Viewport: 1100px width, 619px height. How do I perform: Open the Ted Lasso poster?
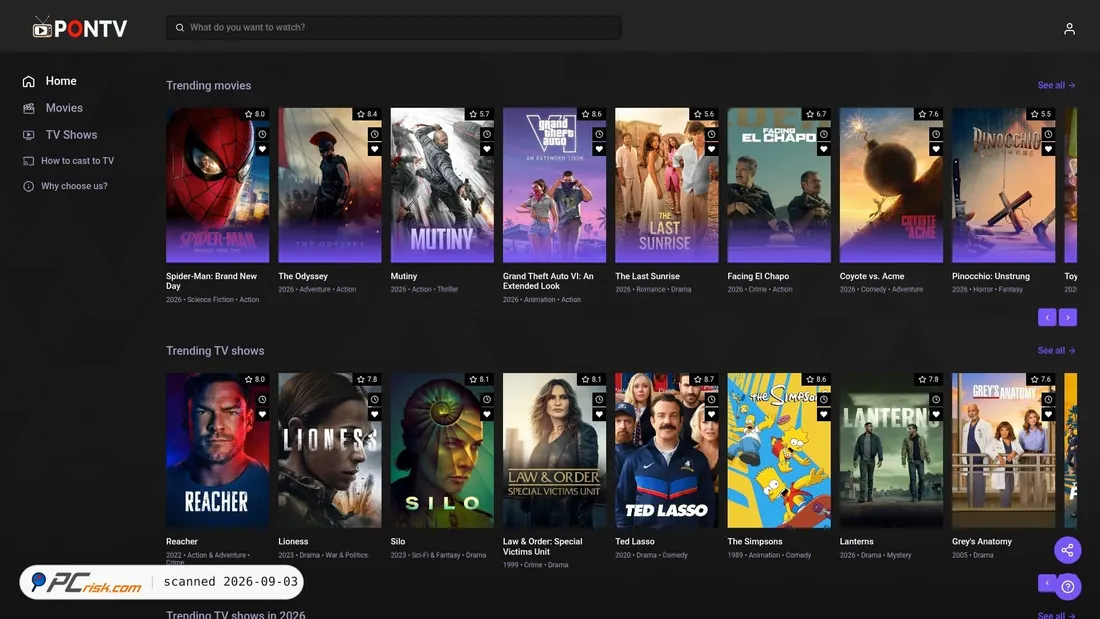tap(666, 451)
